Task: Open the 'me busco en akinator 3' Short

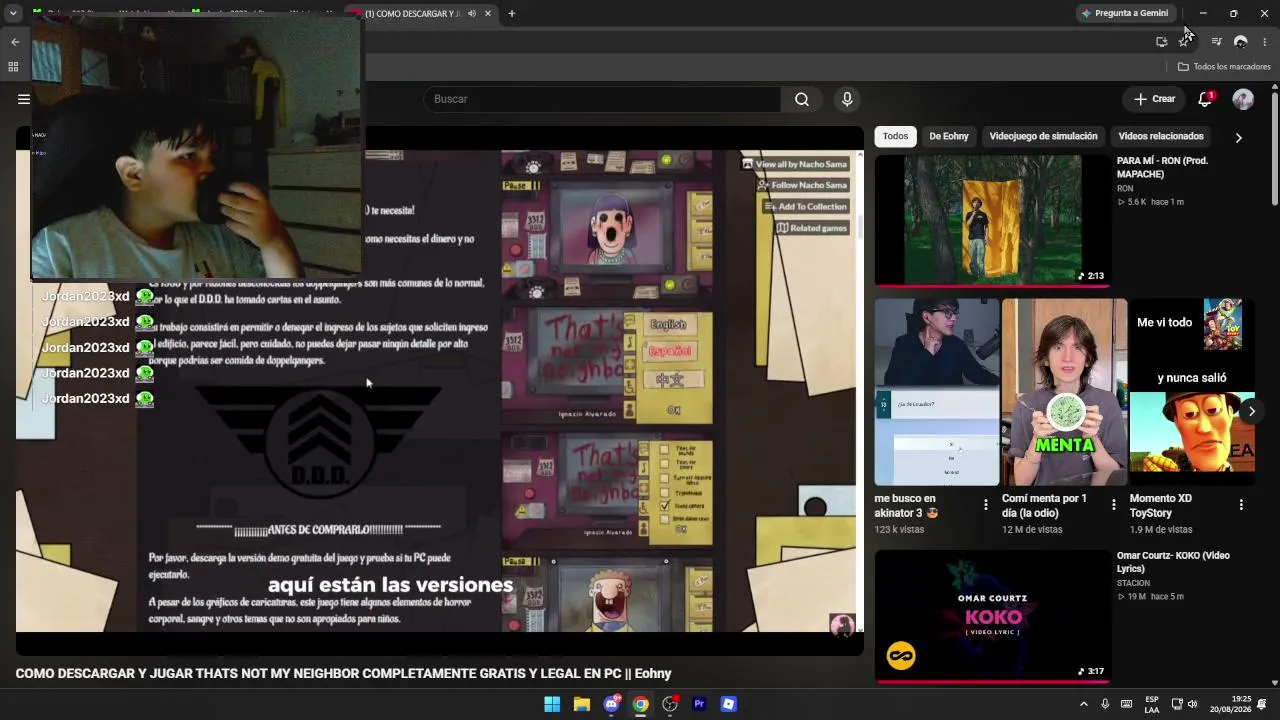Action: [x=937, y=392]
